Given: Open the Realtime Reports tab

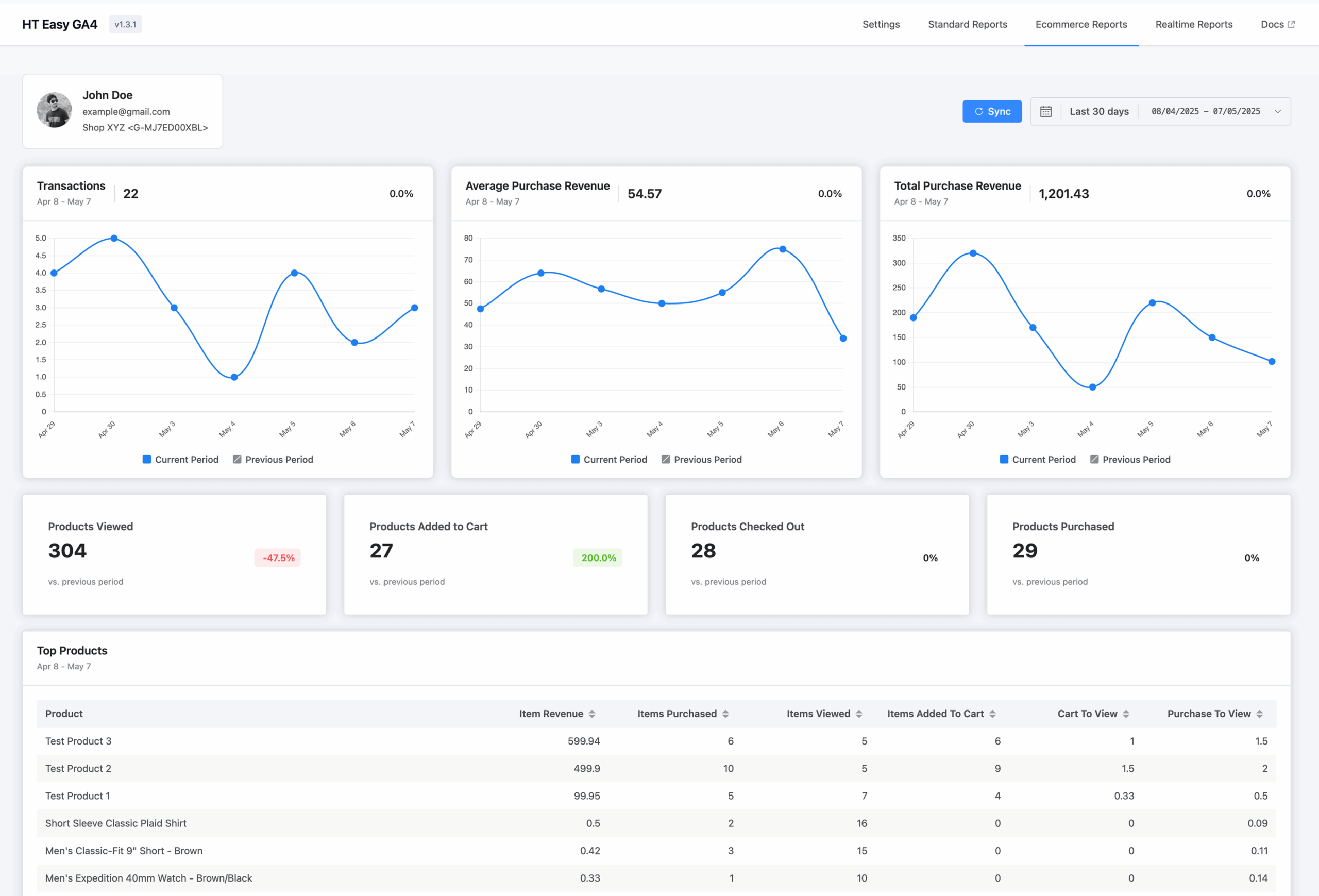Looking at the screenshot, I should tap(1194, 24).
